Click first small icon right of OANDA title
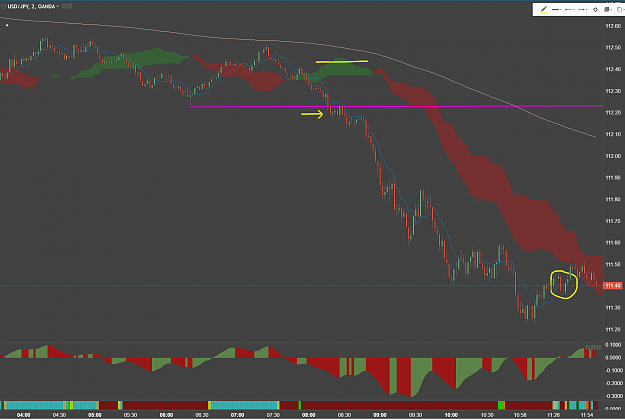Screen dimensions: 625x420 pos(64,6)
